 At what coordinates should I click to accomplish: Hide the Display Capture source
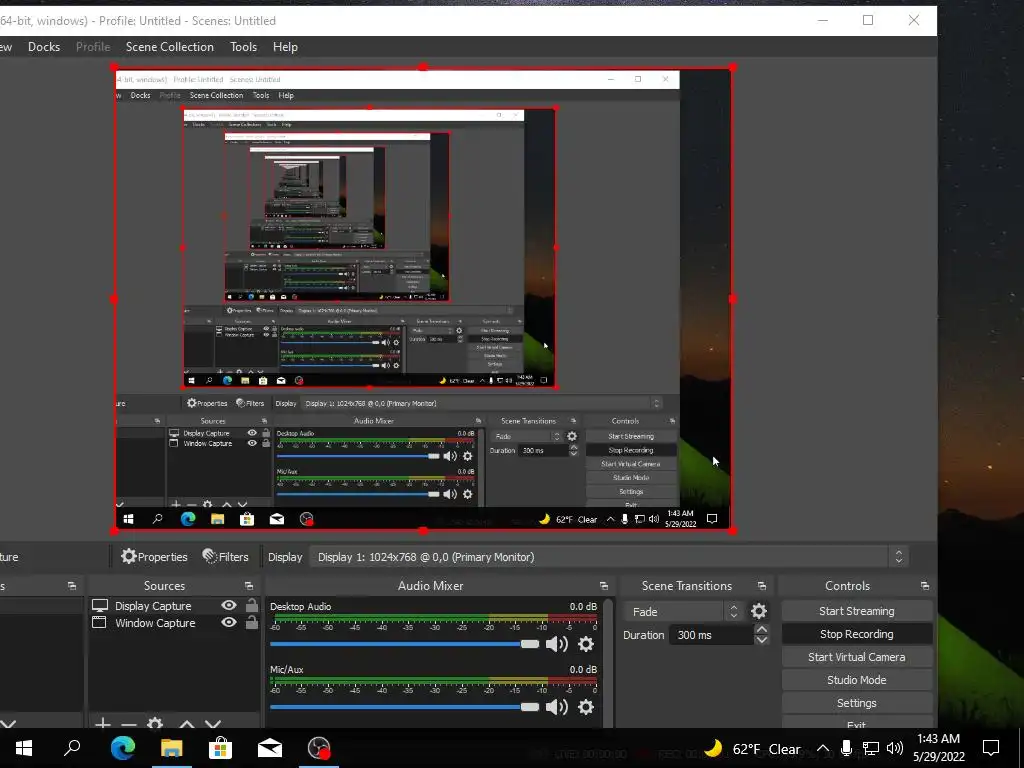(229, 605)
